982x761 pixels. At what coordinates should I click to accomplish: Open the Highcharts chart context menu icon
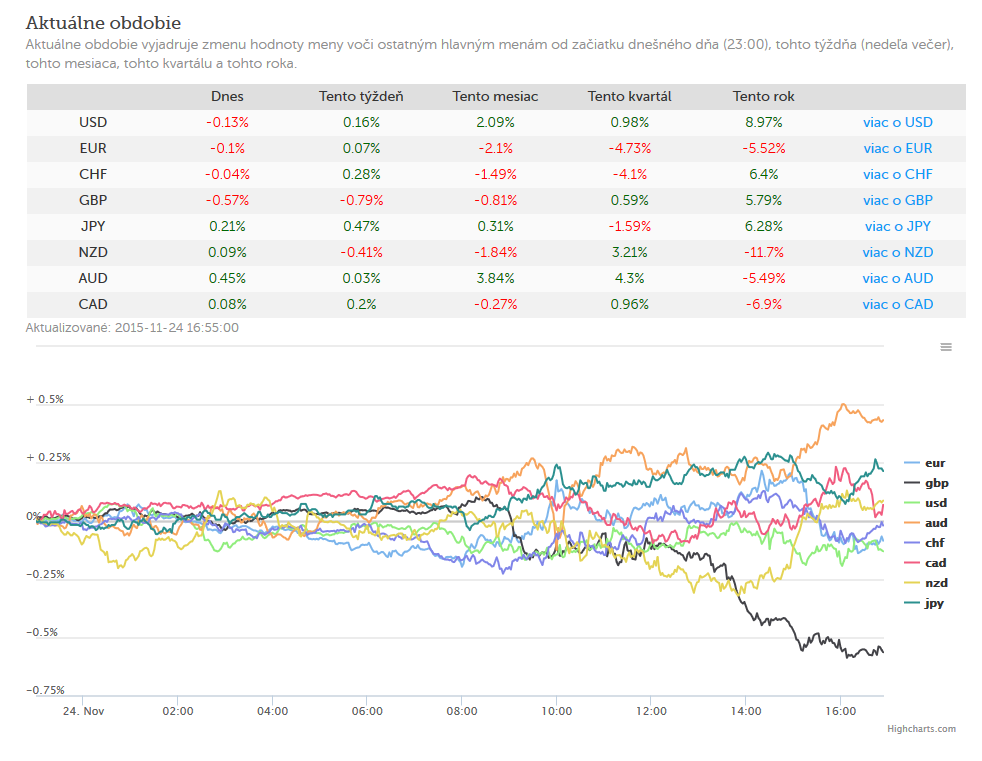click(946, 347)
